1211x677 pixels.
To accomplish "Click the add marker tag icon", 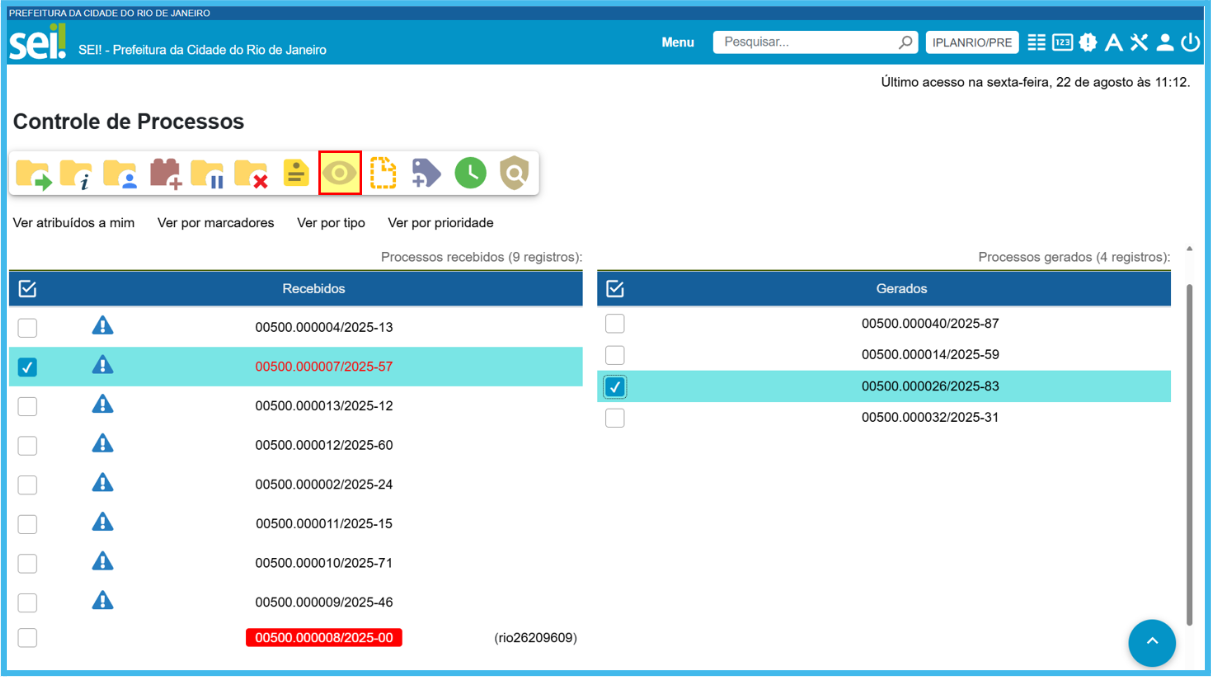I will point(426,174).
